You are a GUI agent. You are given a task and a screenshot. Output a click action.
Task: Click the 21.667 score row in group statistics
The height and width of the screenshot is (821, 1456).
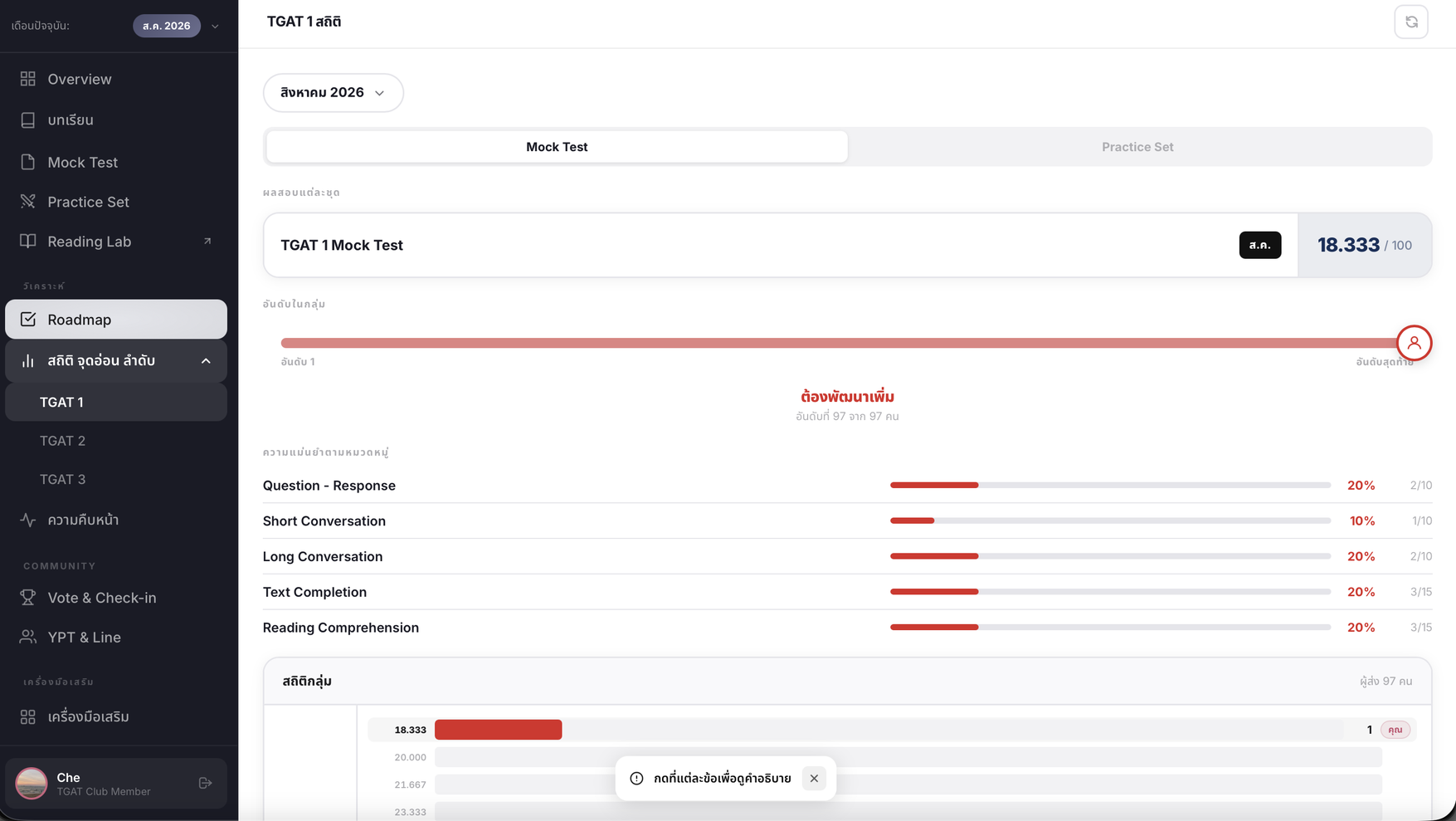click(x=892, y=784)
